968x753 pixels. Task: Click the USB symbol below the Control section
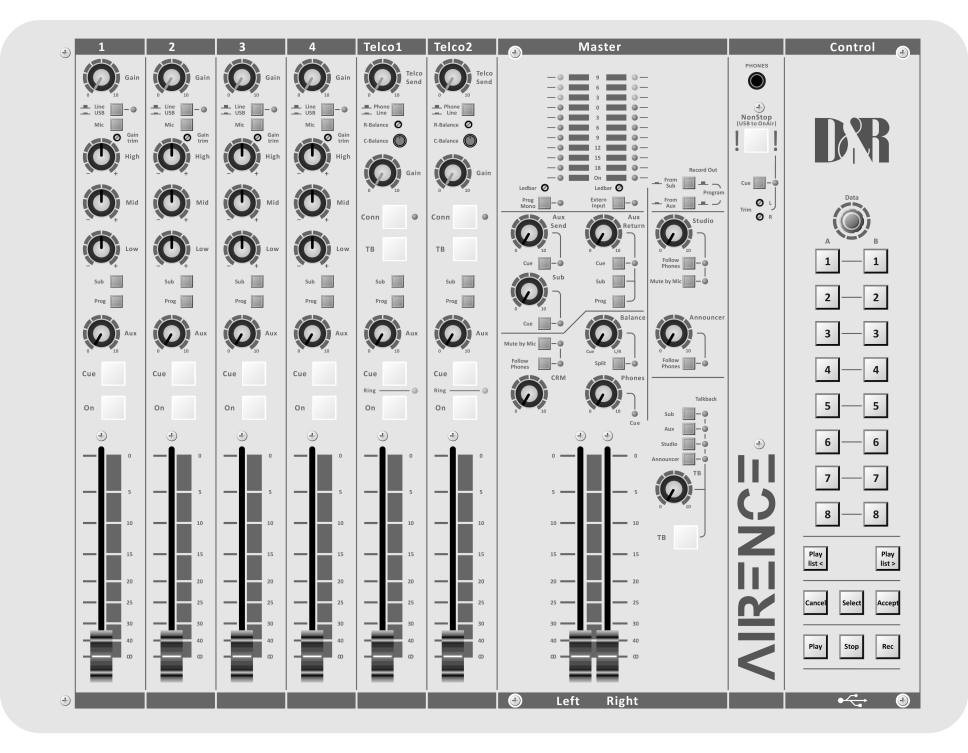[852, 701]
